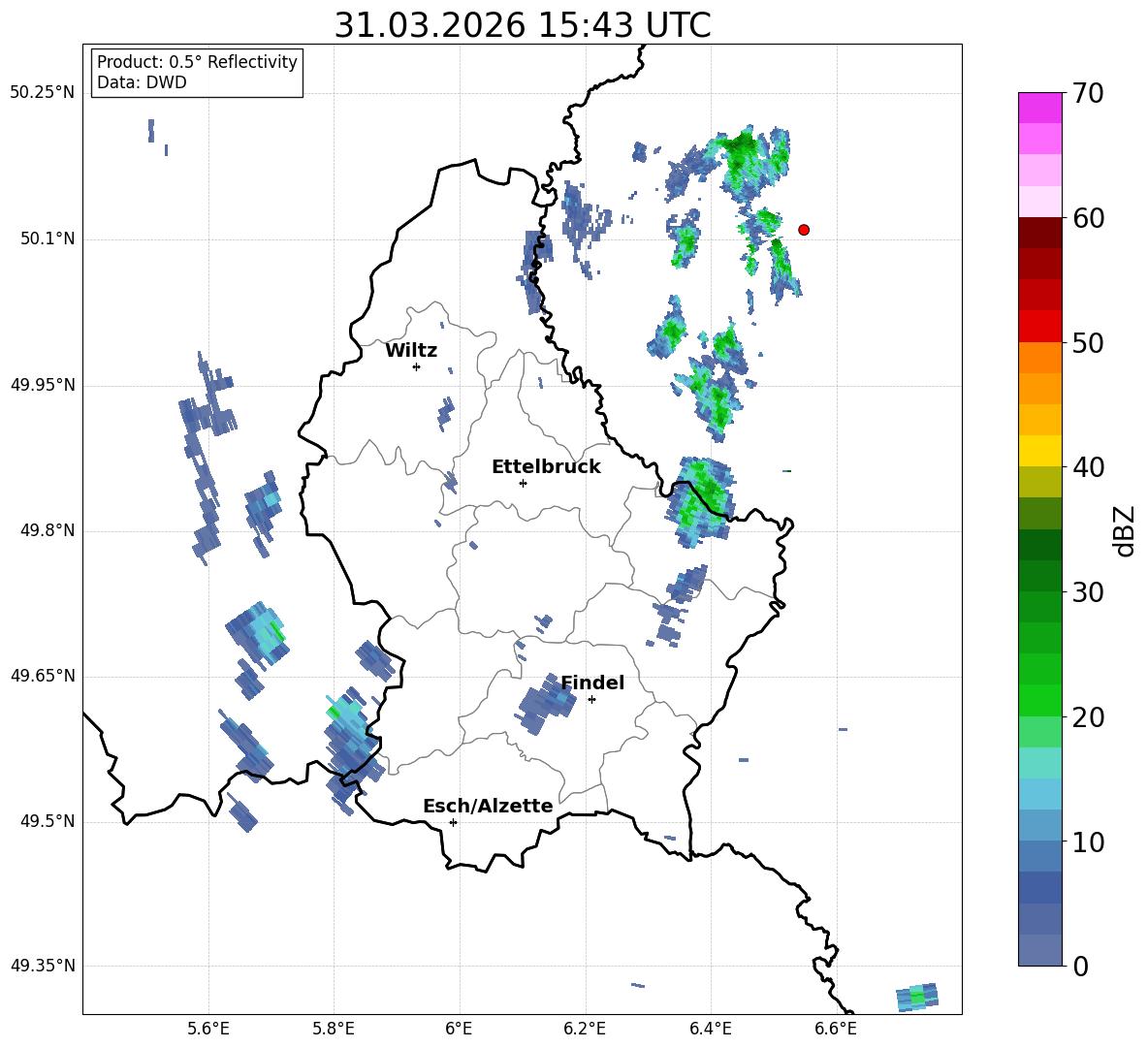Click the 0 tick label on colorbar
1148x1048 pixels.
[1080, 966]
